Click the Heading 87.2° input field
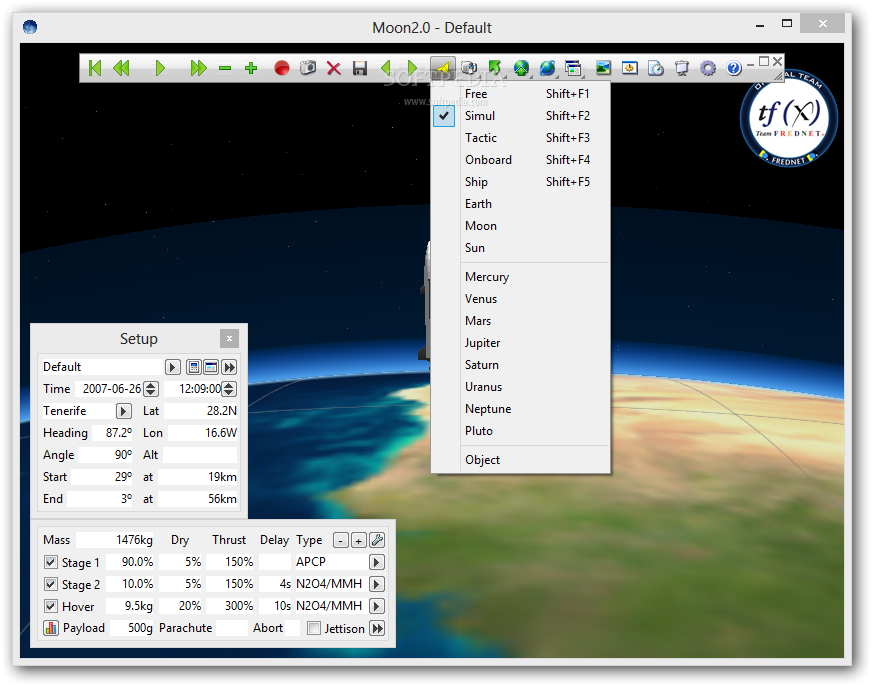The image size is (872, 686). point(113,433)
